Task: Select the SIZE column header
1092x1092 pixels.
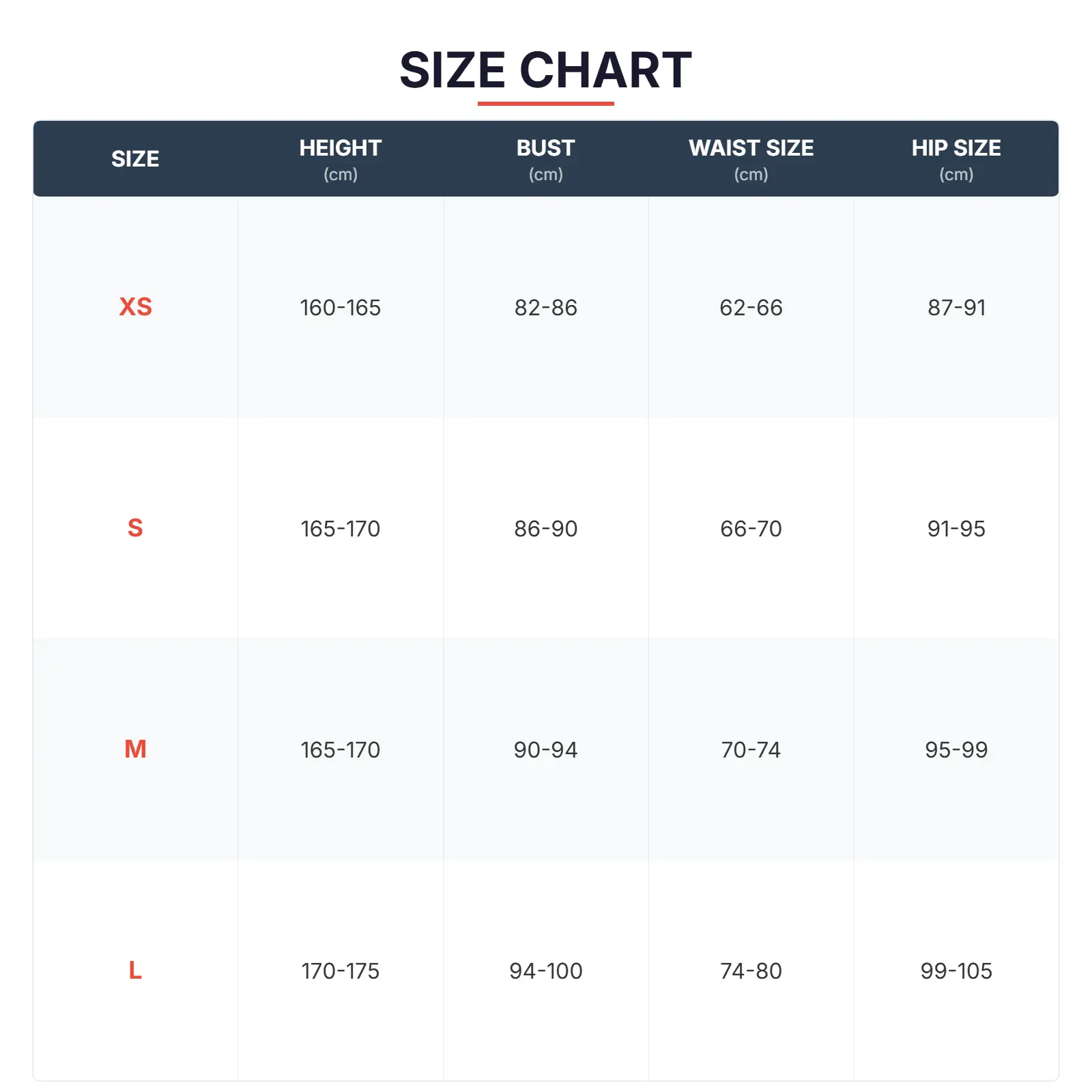Action: click(x=135, y=159)
